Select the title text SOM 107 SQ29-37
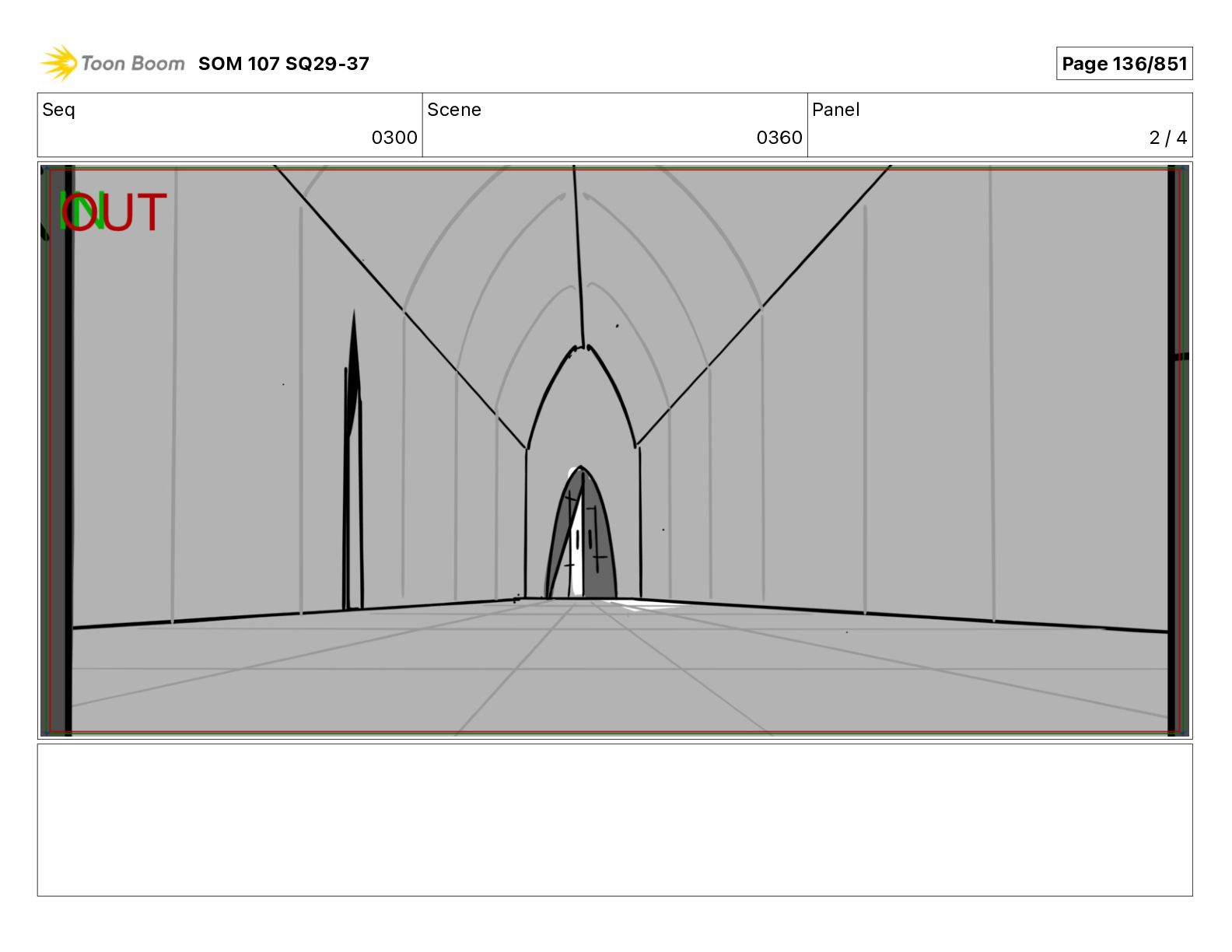 284,64
